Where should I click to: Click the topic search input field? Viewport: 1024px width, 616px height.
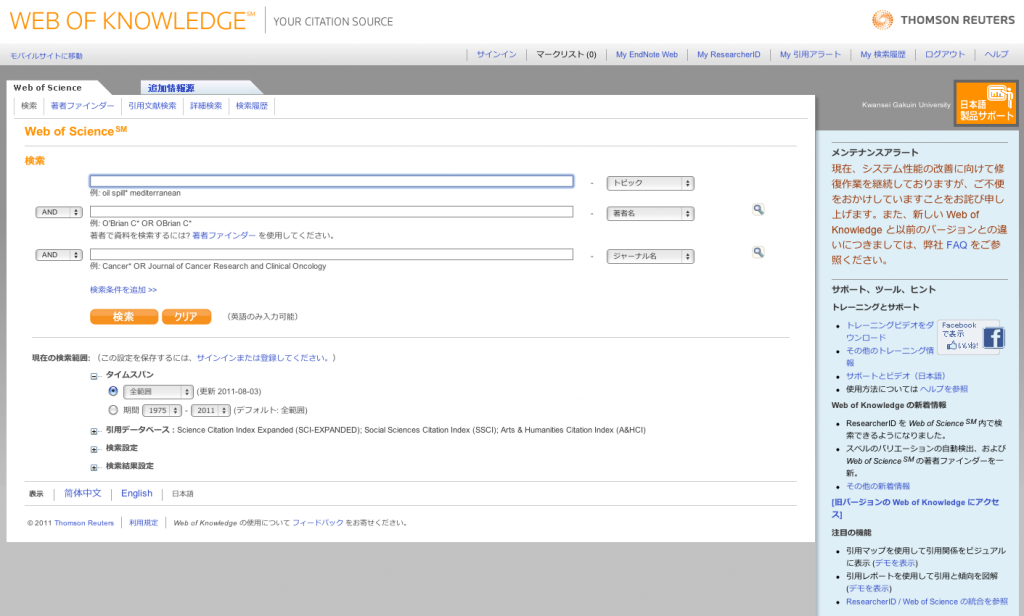332,181
